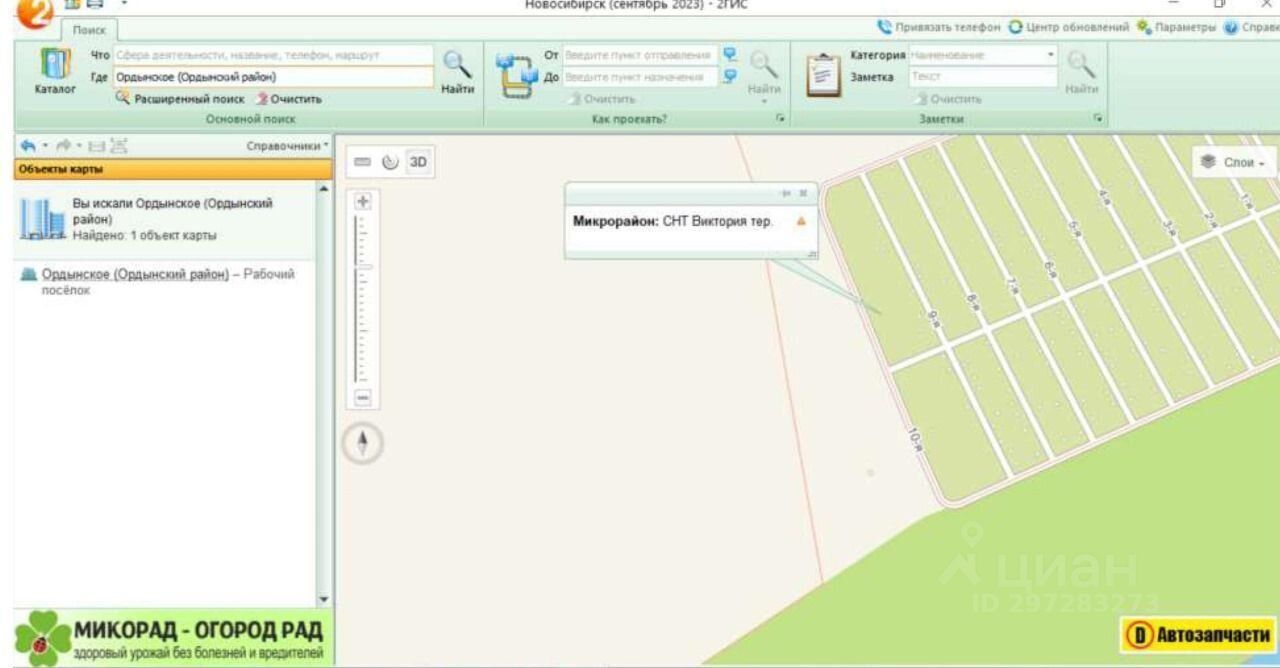Click the orange triangle in the callout
The image size is (1280, 668).
[x=800, y=222]
